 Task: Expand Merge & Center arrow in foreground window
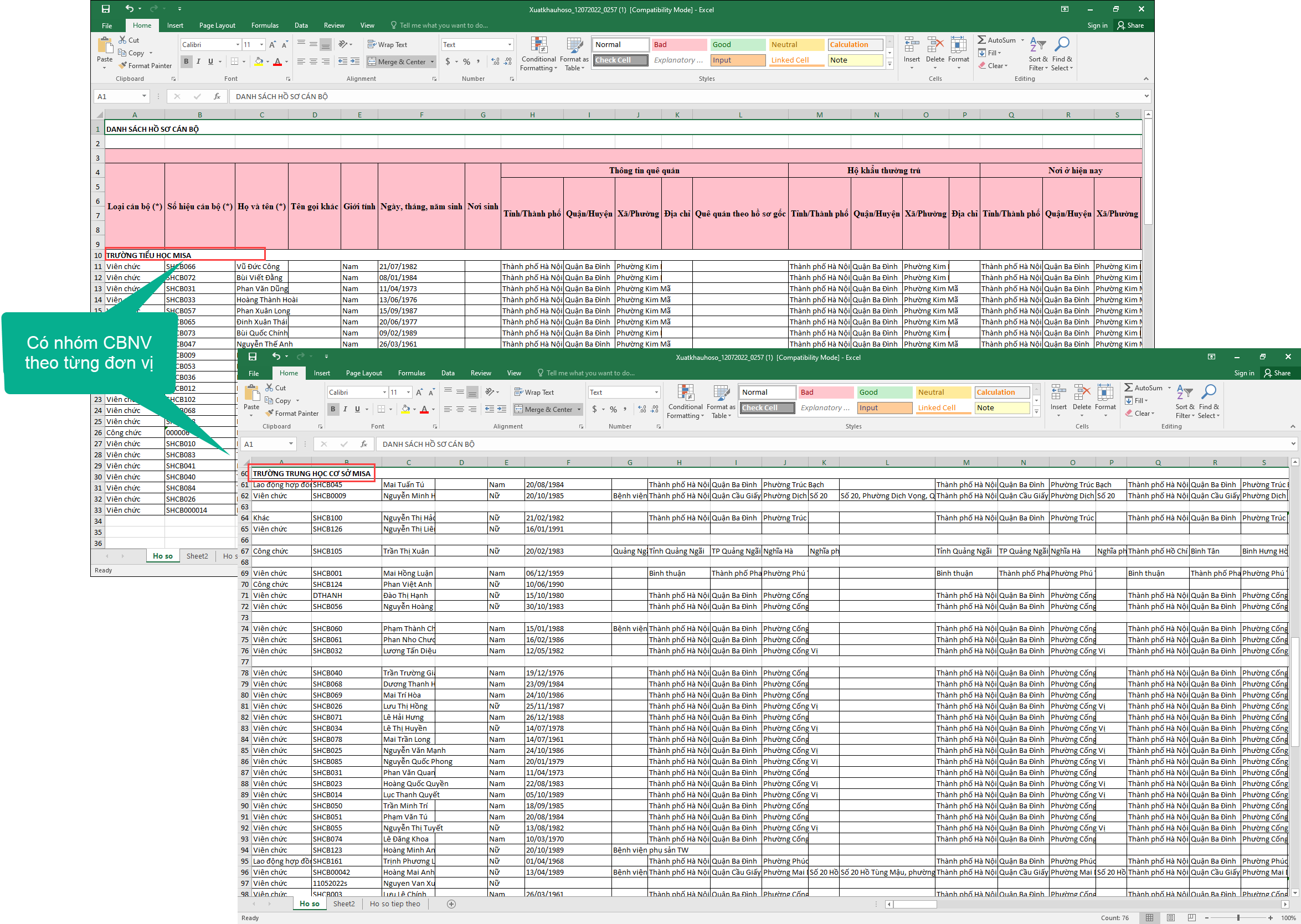click(x=579, y=410)
